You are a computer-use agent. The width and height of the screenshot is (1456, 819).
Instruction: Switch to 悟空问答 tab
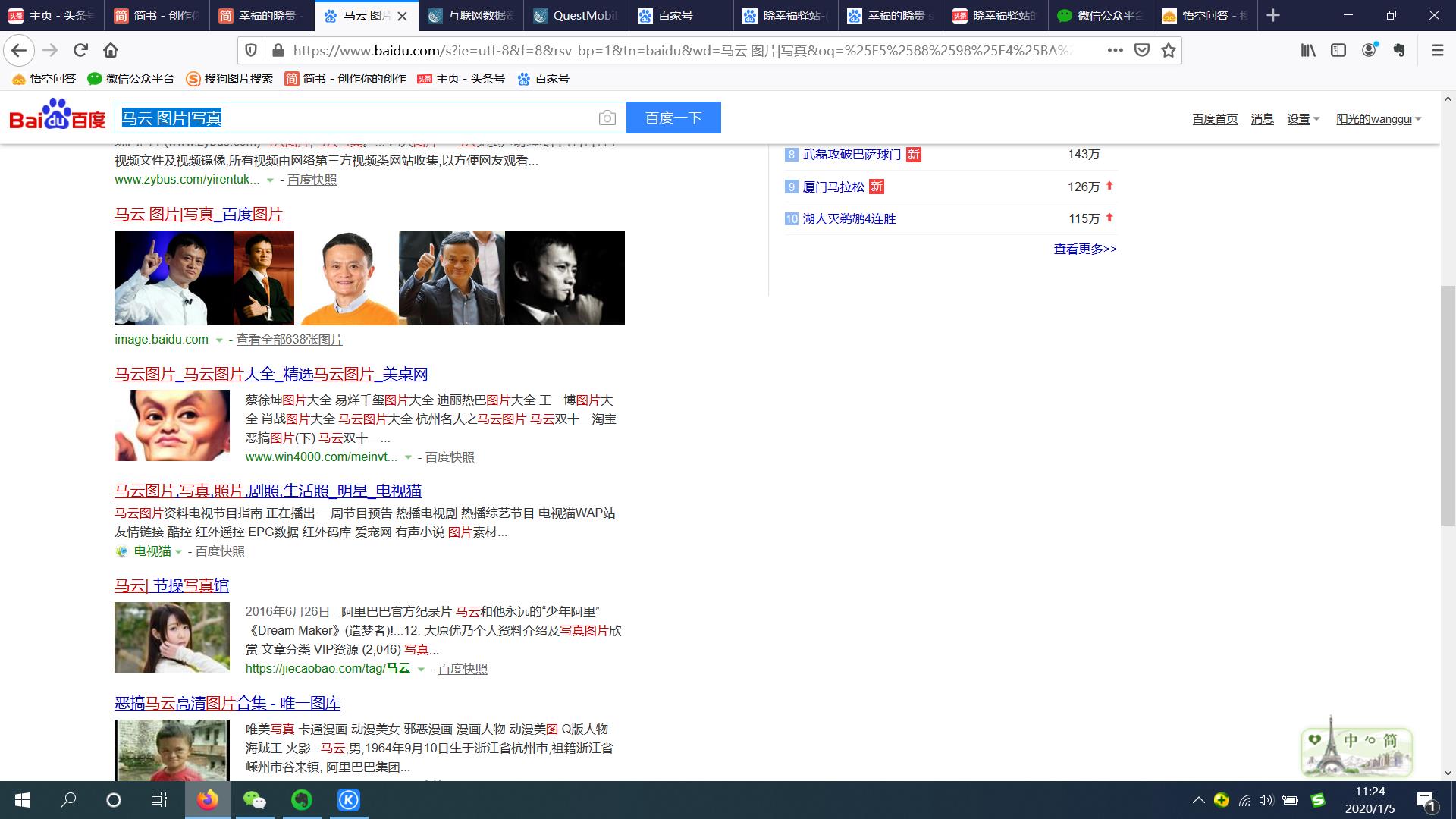pos(1206,16)
